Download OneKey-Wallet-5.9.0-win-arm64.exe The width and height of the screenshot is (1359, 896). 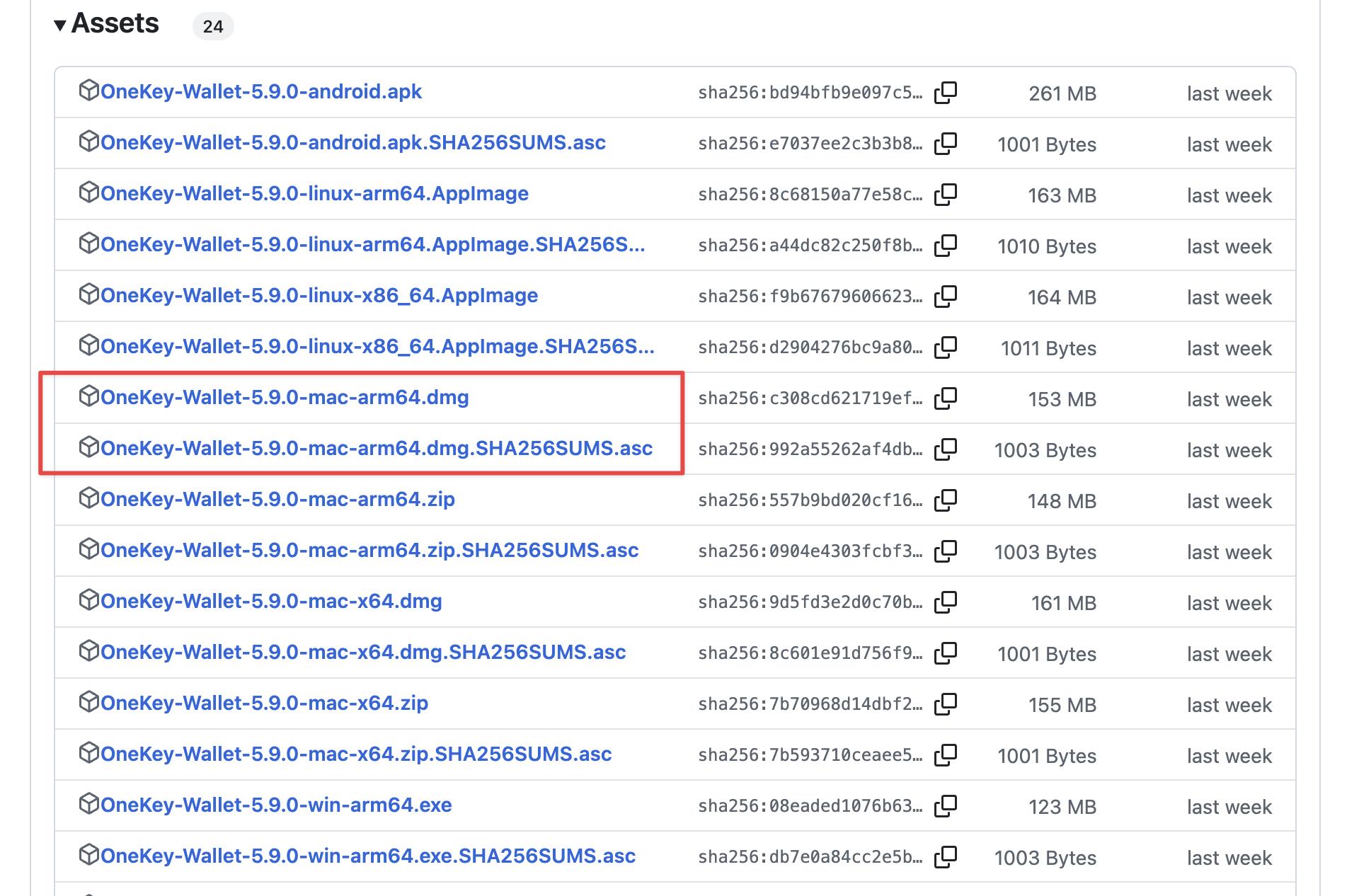click(x=276, y=805)
